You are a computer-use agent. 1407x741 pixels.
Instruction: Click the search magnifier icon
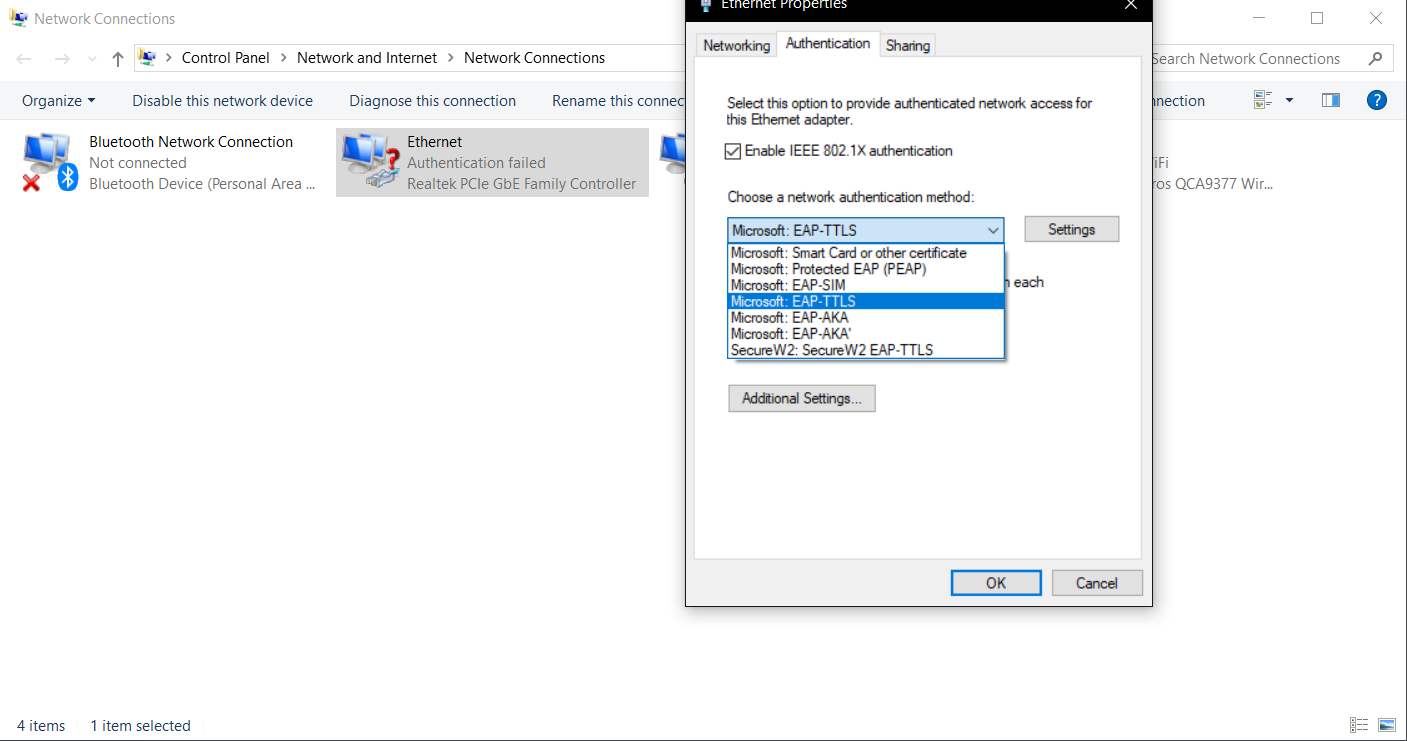pos(1376,59)
